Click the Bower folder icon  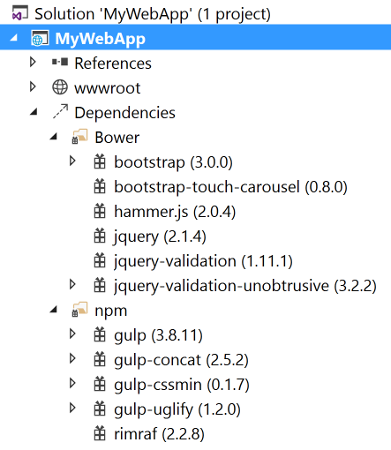coord(80,137)
